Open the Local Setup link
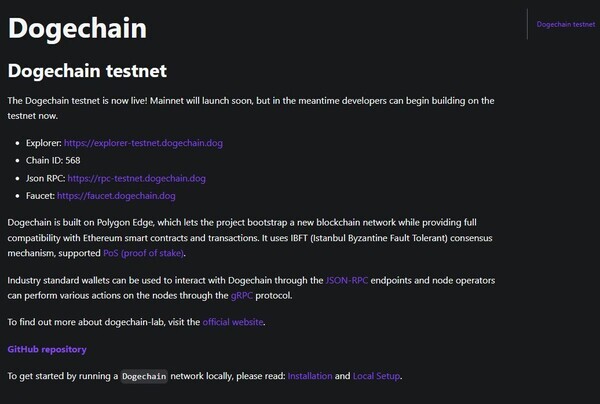 point(377,376)
